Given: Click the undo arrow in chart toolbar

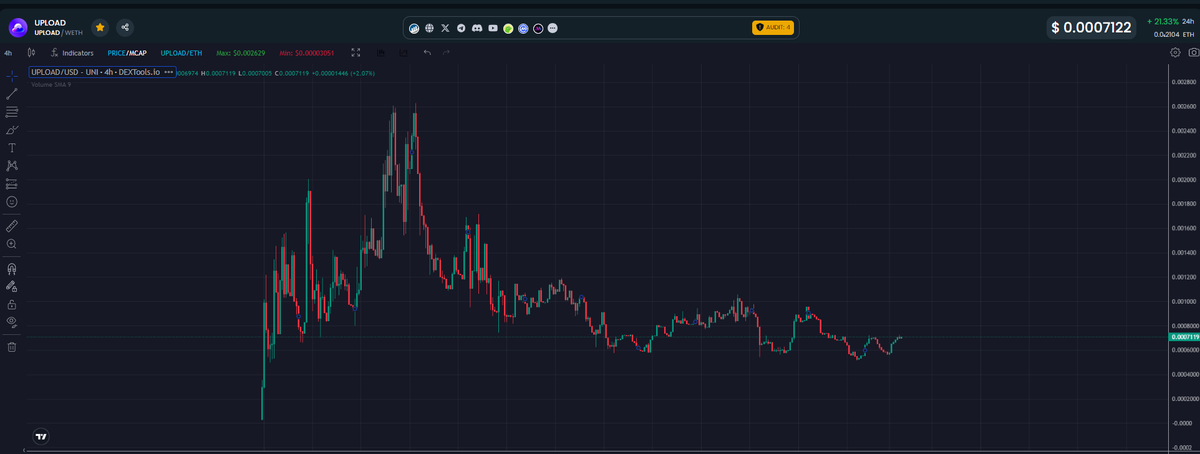Looking at the screenshot, I should pyautogui.click(x=427, y=52).
